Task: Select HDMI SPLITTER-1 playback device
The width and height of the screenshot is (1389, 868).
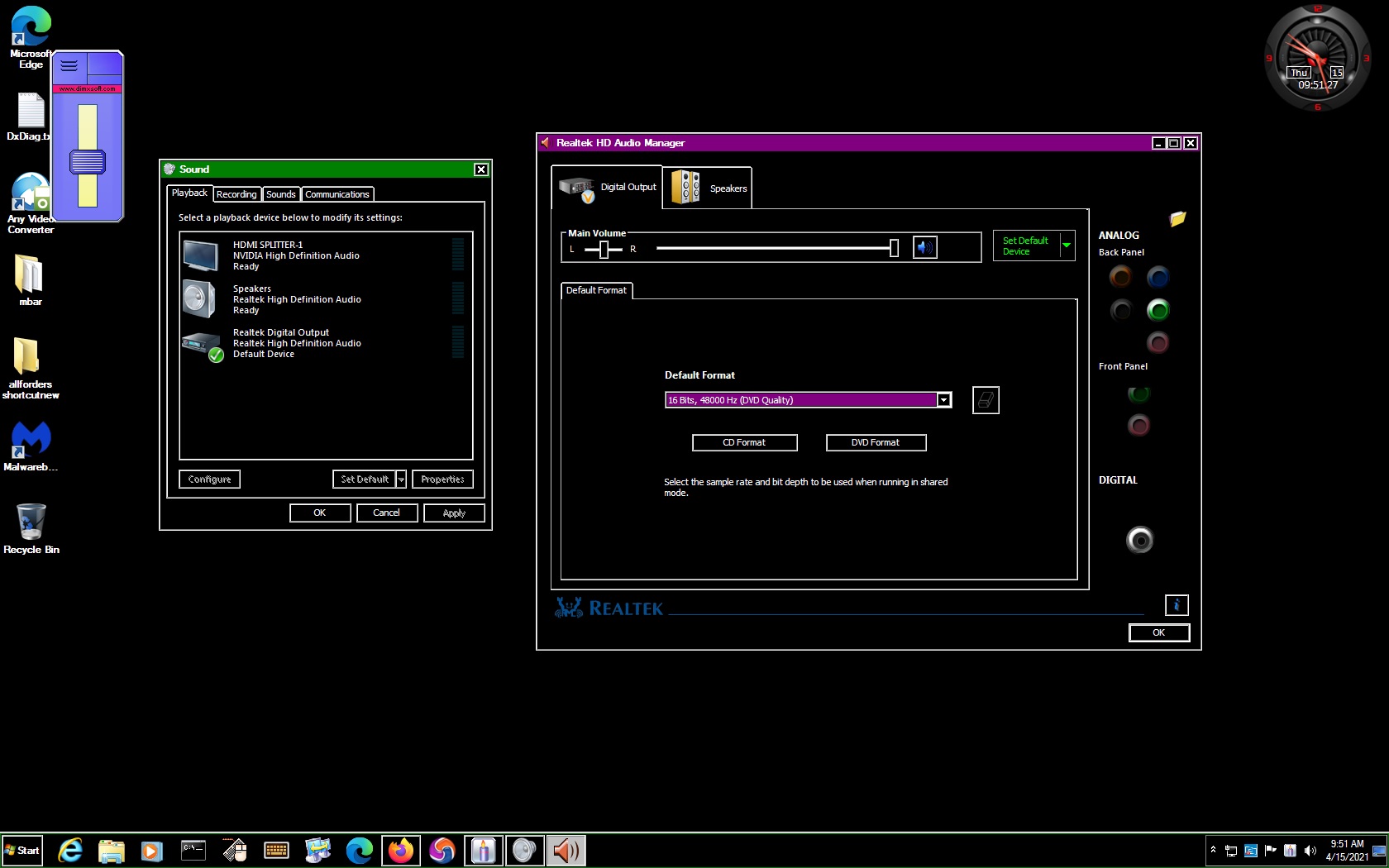Action: [x=326, y=255]
